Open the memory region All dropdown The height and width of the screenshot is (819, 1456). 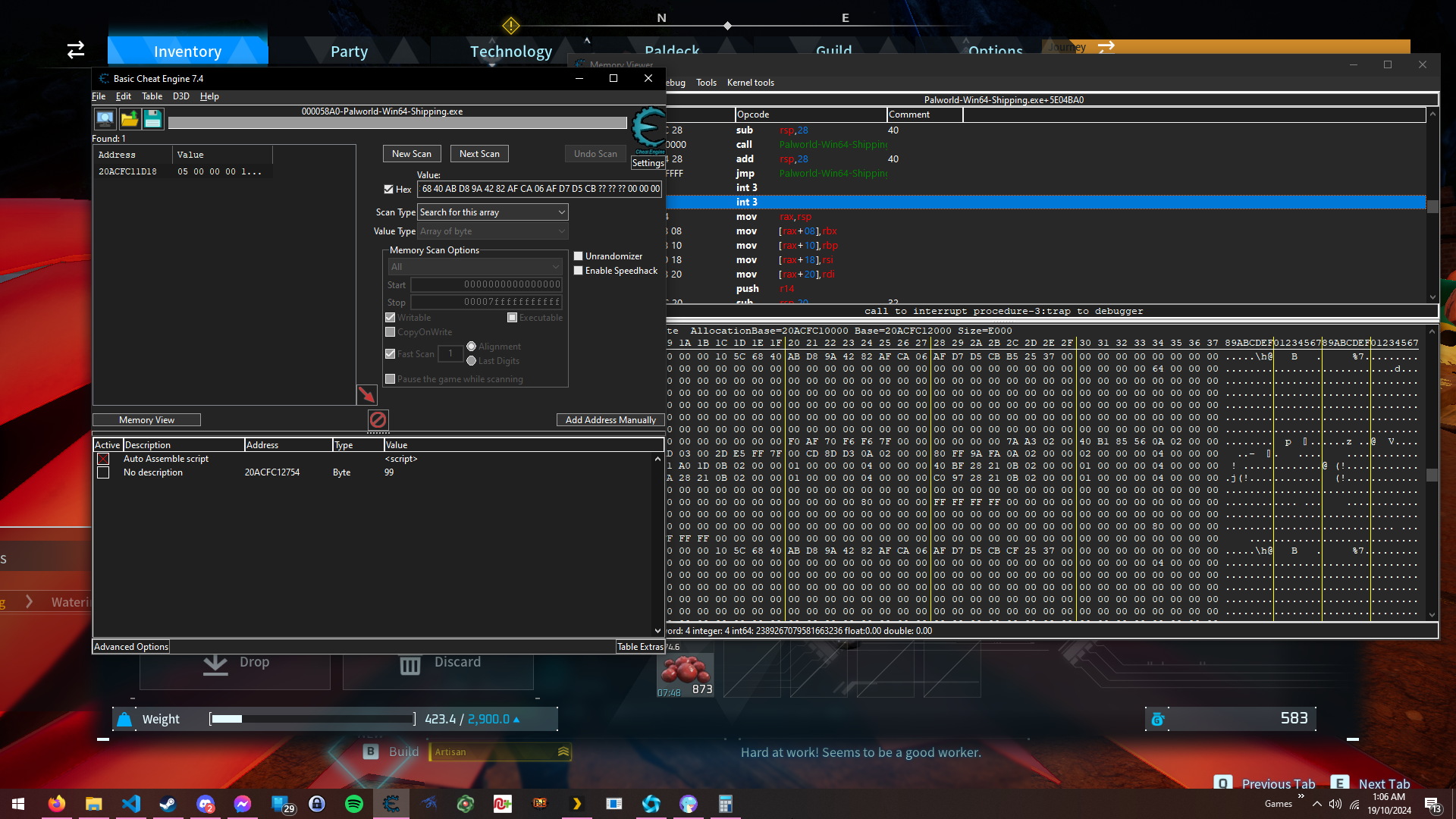tap(475, 267)
